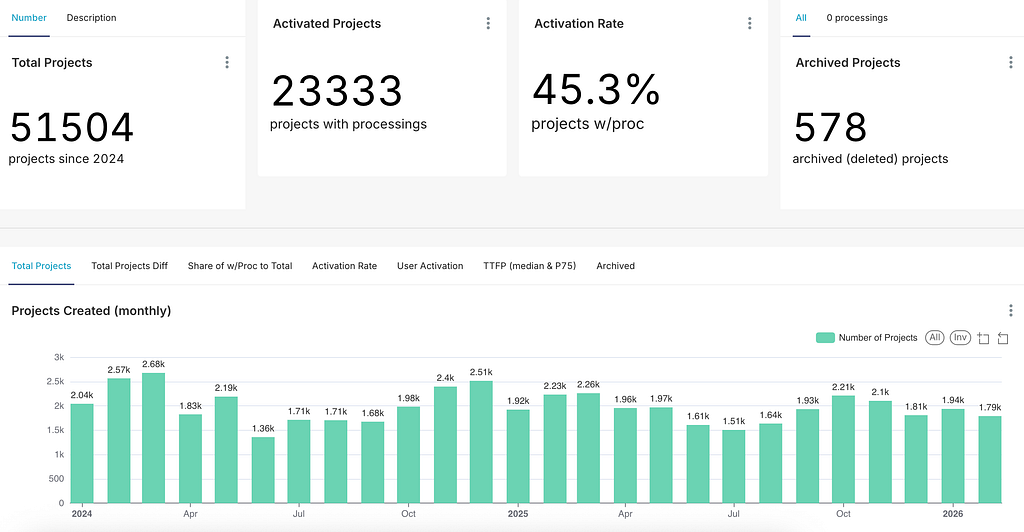The width and height of the screenshot is (1024, 532).
Task: Switch to the Description tab
Action: 91,18
